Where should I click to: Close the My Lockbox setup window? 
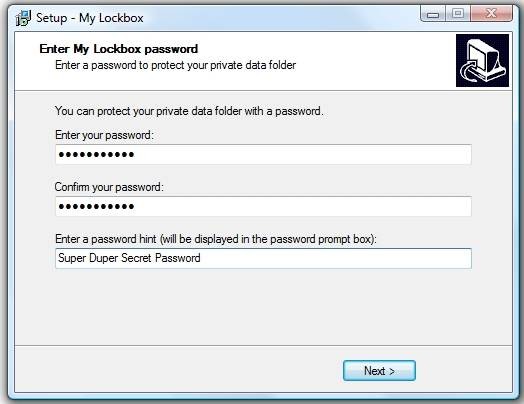(x=491, y=14)
